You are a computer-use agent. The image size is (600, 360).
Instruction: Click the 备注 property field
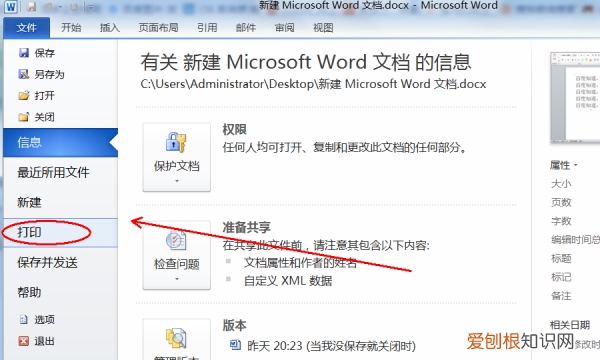pos(561,296)
